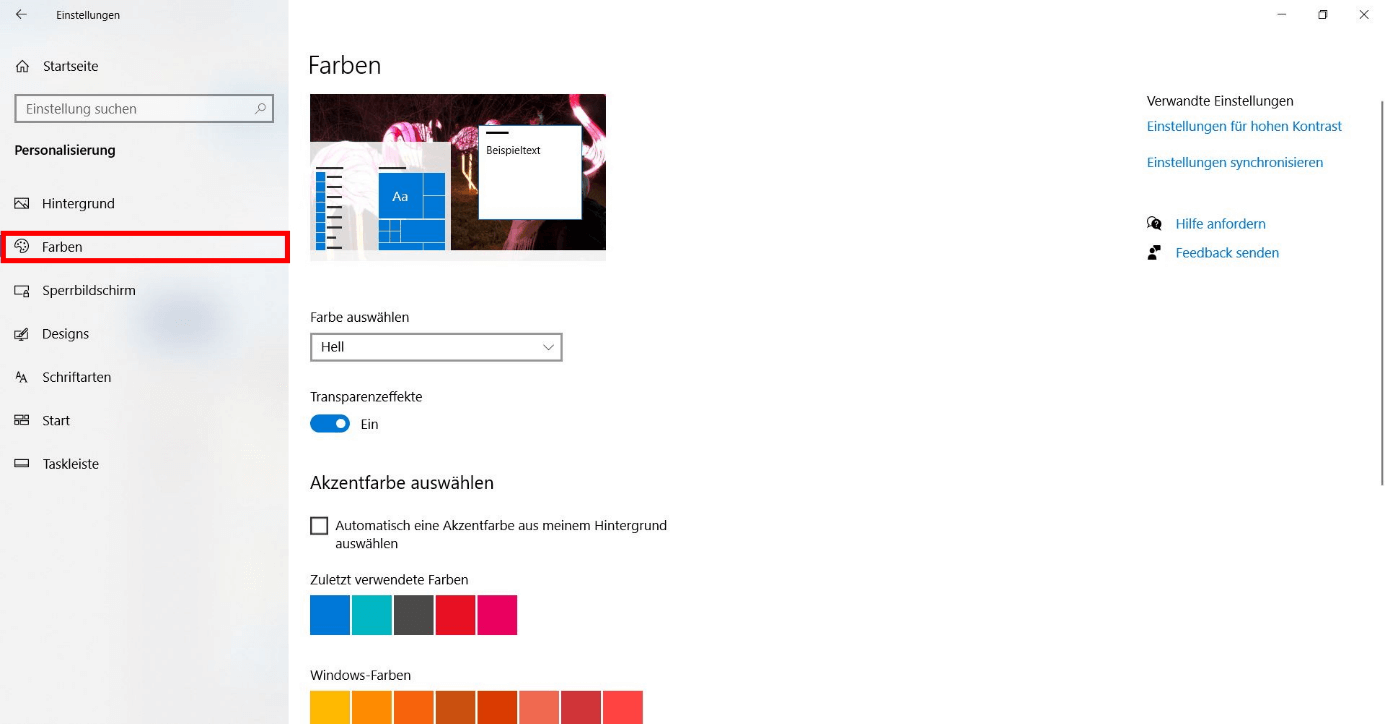Click the Zuletzt verwendete Farben label
1385x724 pixels.
click(x=389, y=580)
